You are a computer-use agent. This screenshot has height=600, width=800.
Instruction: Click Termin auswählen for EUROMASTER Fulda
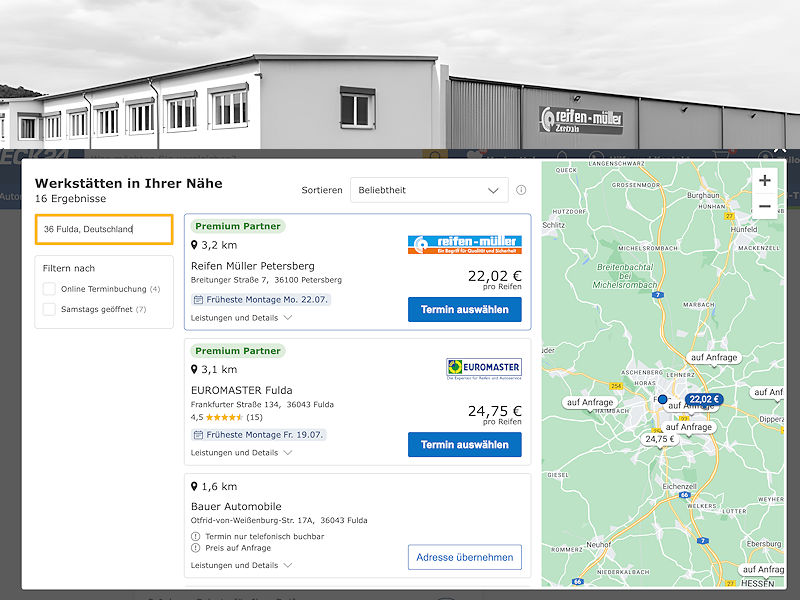465,444
